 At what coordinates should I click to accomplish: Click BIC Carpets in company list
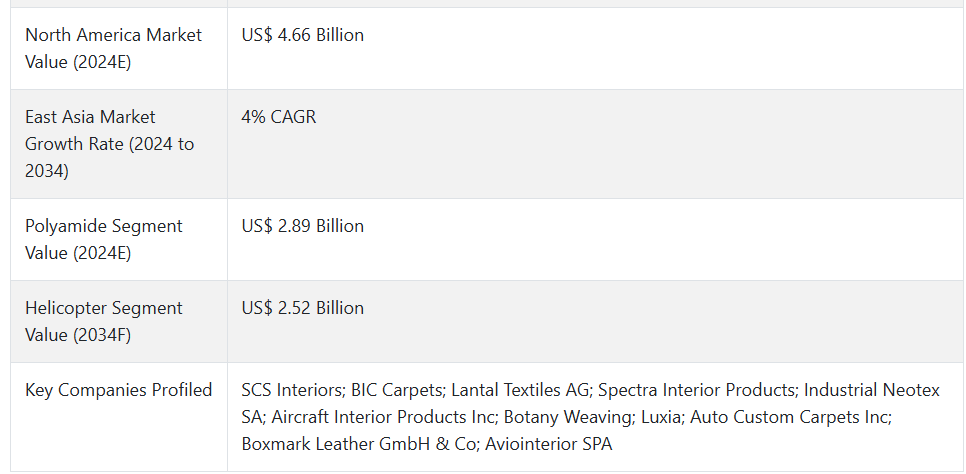coord(397,390)
